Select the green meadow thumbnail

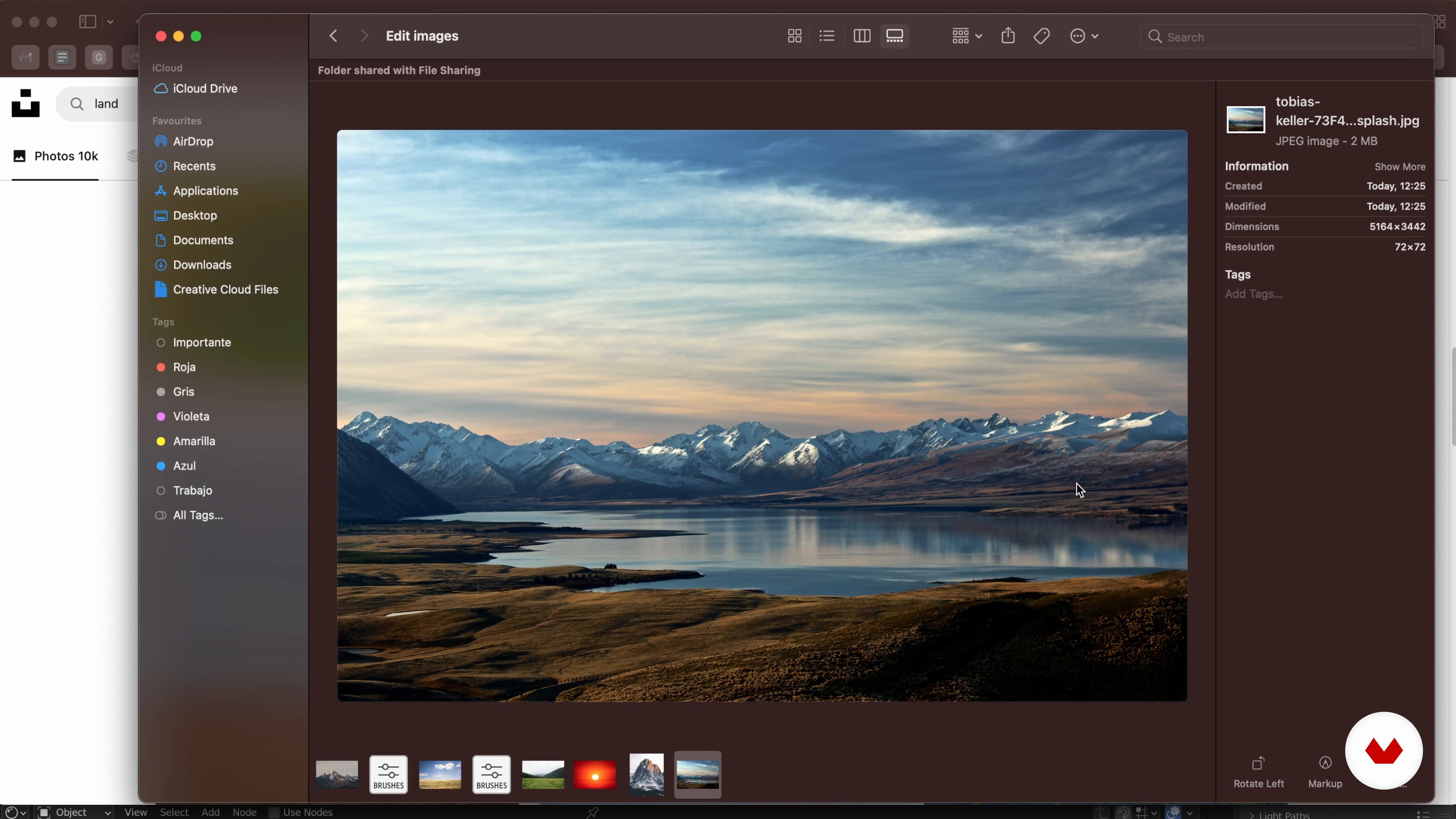coord(543,774)
